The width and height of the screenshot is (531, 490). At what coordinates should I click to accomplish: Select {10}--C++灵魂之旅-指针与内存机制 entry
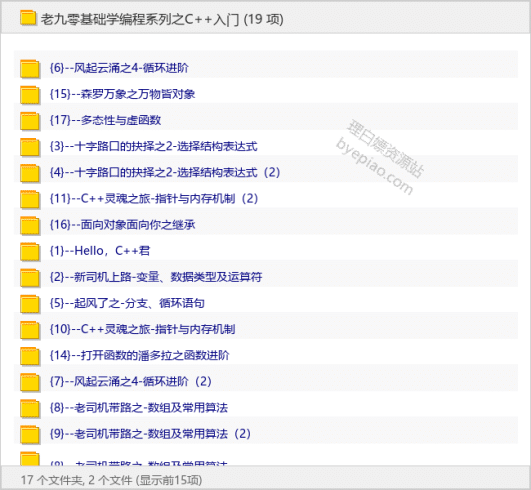142,329
